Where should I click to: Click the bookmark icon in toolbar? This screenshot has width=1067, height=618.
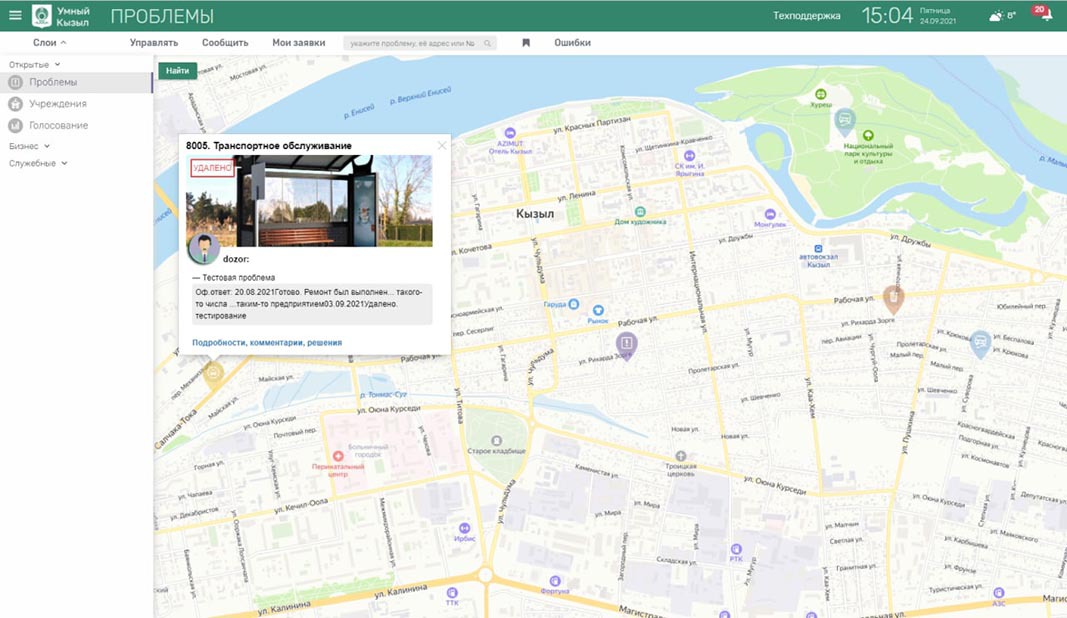[x=526, y=43]
